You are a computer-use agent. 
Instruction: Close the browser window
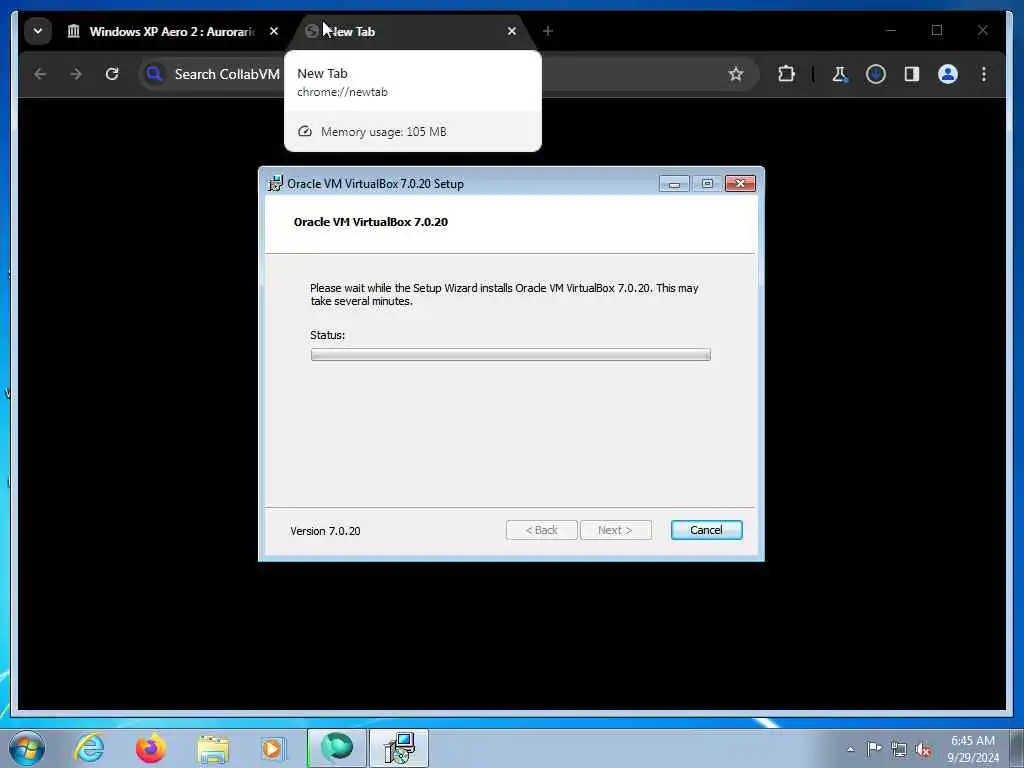[x=983, y=30]
